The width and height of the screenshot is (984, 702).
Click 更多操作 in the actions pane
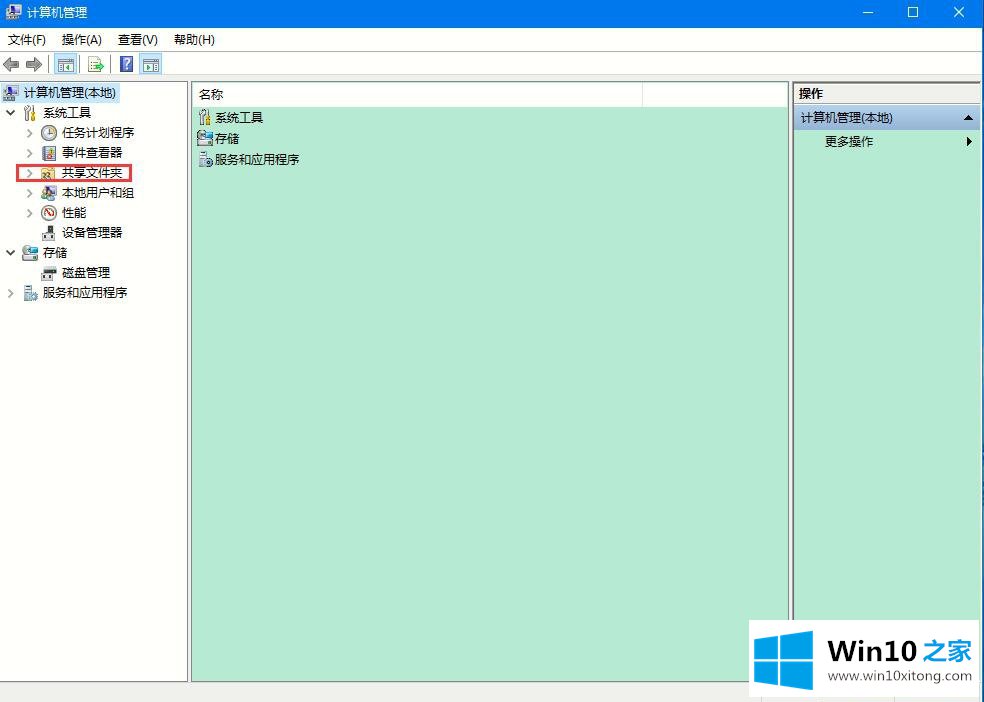(x=848, y=142)
